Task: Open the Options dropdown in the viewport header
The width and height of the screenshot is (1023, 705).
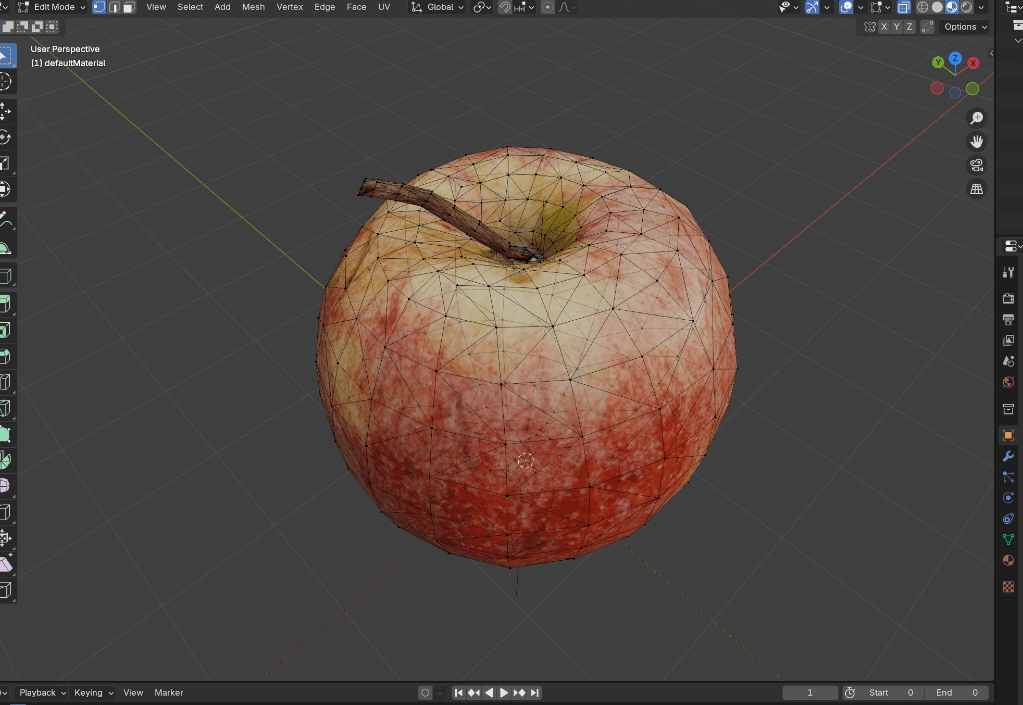Action: 961,27
